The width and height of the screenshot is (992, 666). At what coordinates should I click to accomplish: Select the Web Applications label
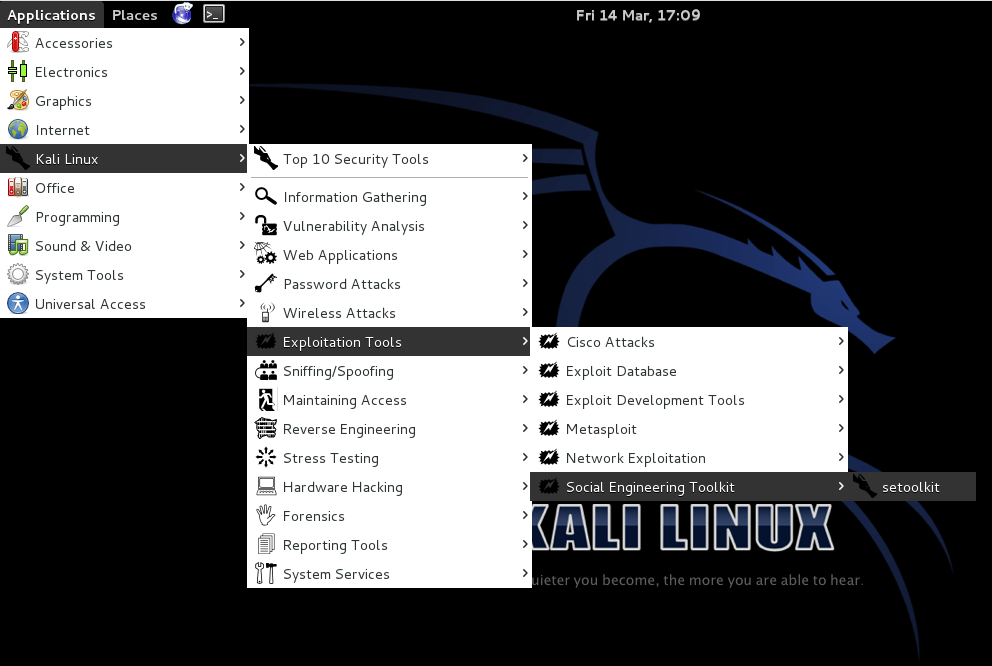(x=340, y=255)
